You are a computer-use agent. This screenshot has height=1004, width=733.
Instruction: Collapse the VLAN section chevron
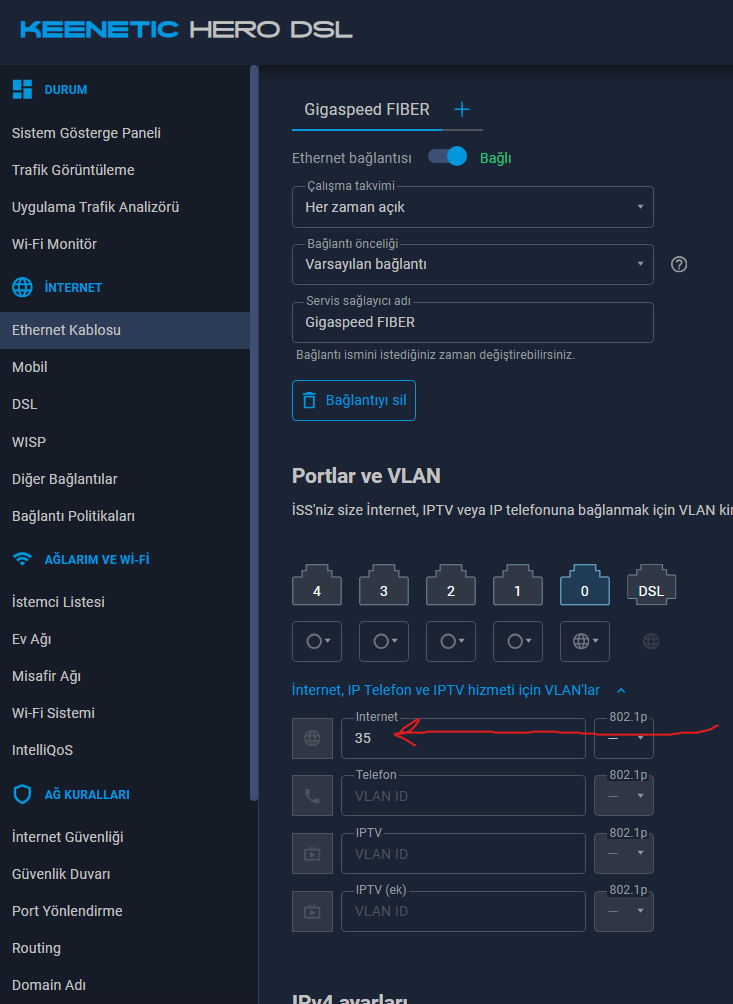coord(620,690)
